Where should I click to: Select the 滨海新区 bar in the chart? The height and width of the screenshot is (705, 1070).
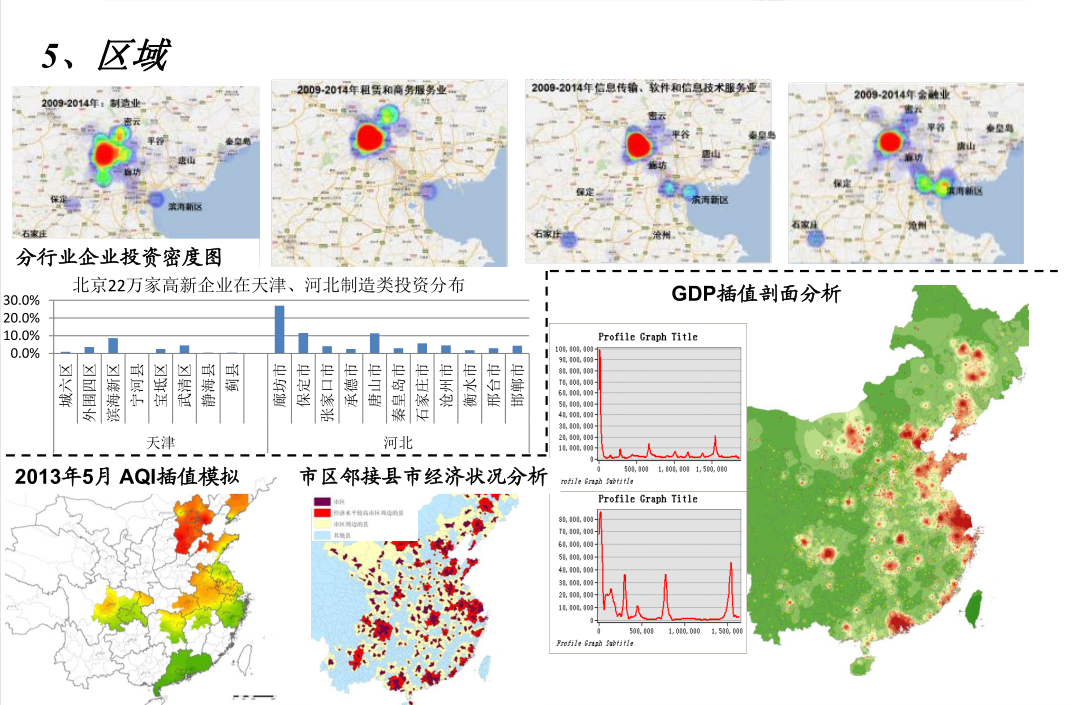pyautogui.click(x=113, y=345)
